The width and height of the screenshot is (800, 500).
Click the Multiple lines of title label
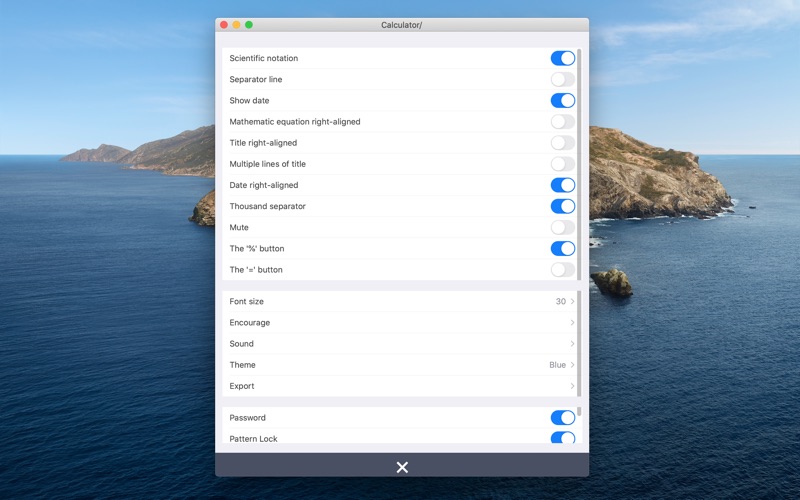(x=267, y=164)
